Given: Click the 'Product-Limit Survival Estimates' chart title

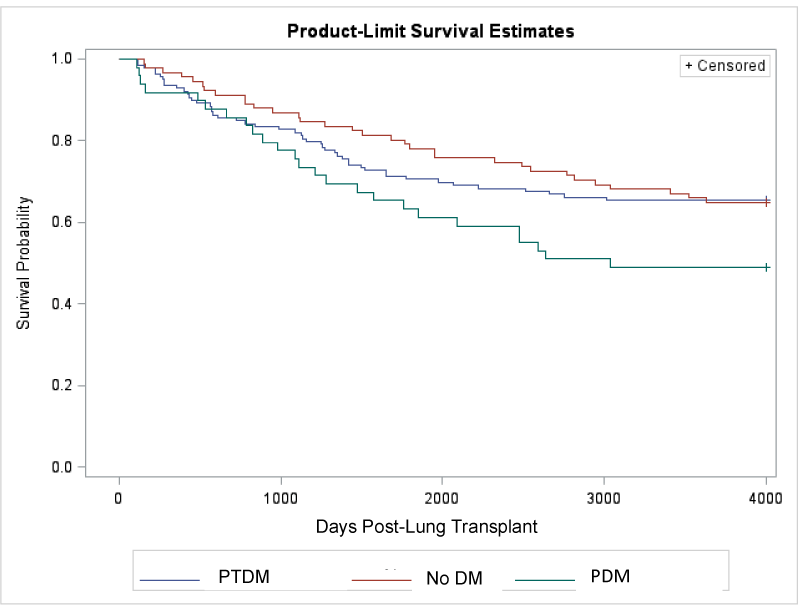Looking at the screenshot, I should tap(430, 31).
